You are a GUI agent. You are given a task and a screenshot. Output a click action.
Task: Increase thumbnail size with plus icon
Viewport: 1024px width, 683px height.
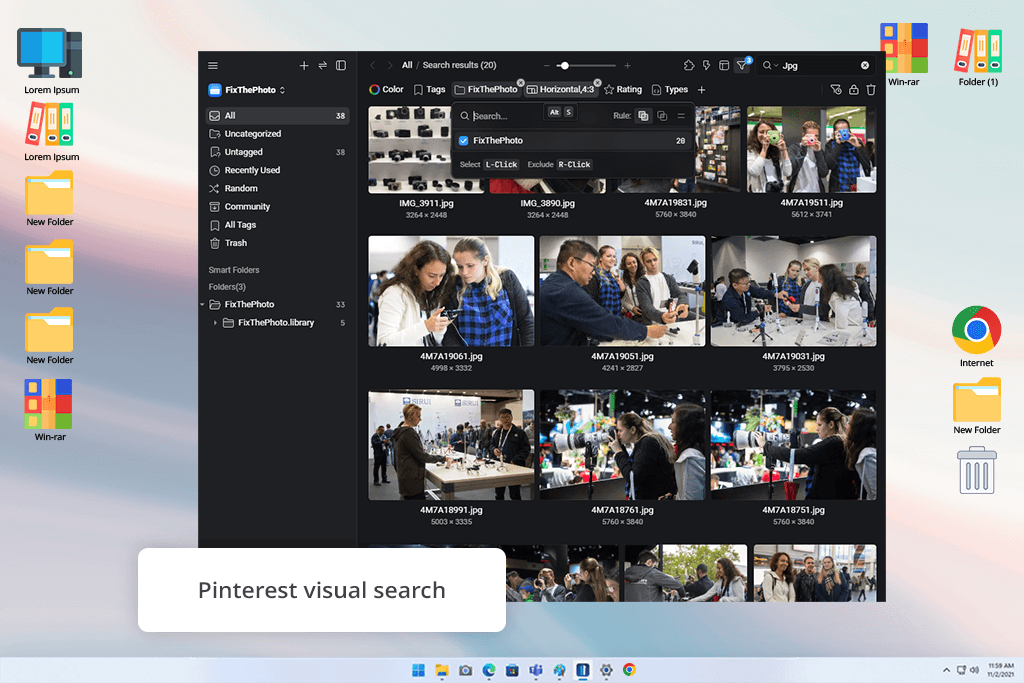627,65
